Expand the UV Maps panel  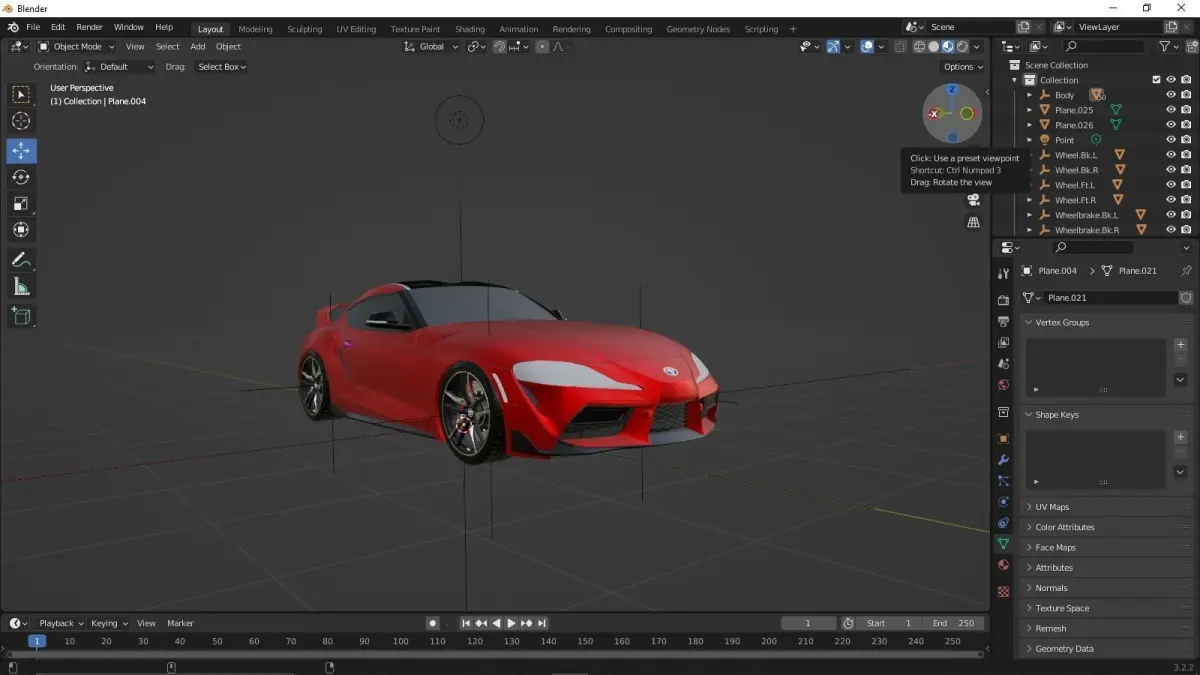click(x=1107, y=507)
